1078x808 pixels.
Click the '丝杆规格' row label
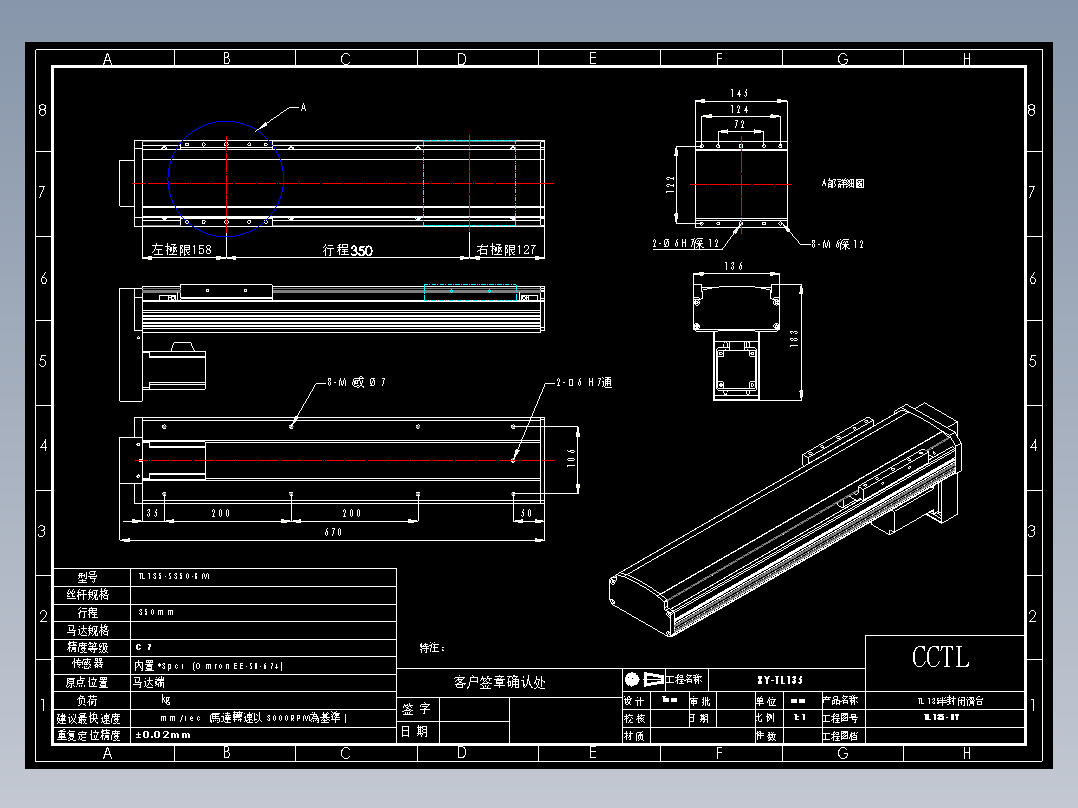[x=88, y=595]
